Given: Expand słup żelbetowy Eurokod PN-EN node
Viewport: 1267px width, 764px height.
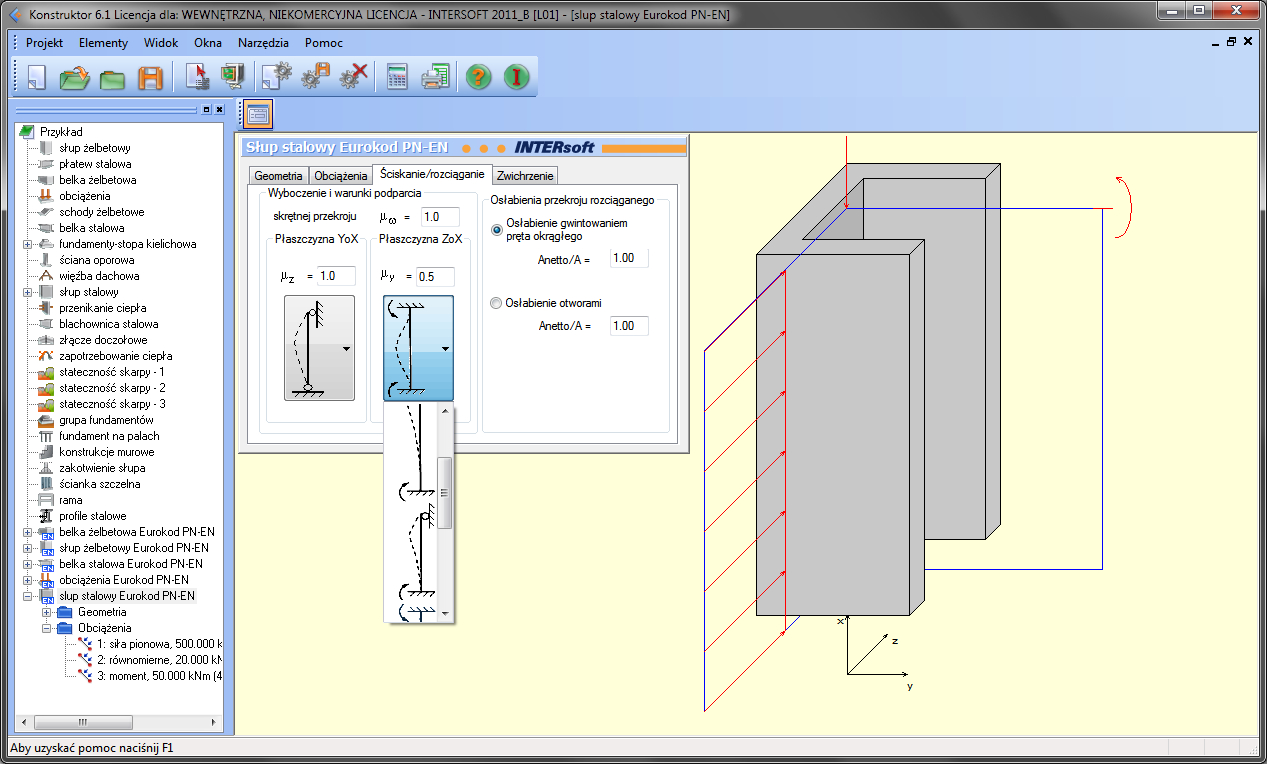Looking at the screenshot, I should 27,548.
